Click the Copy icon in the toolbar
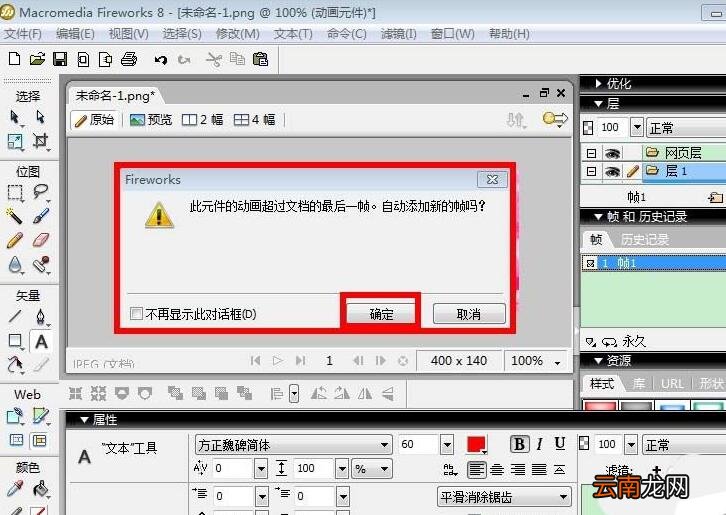 pyautogui.click(x=238, y=59)
